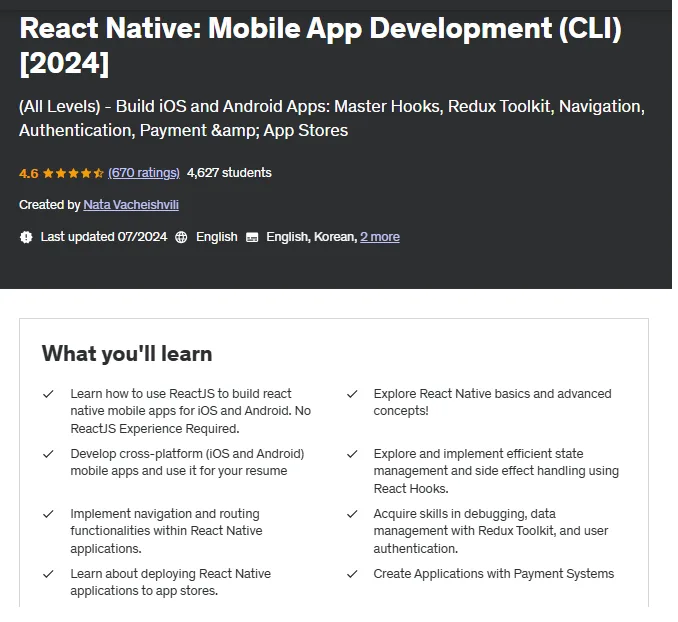Click "Explore React Native basics and advanced concepts" text
This screenshot has height=622, width=678.
coord(493,402)
